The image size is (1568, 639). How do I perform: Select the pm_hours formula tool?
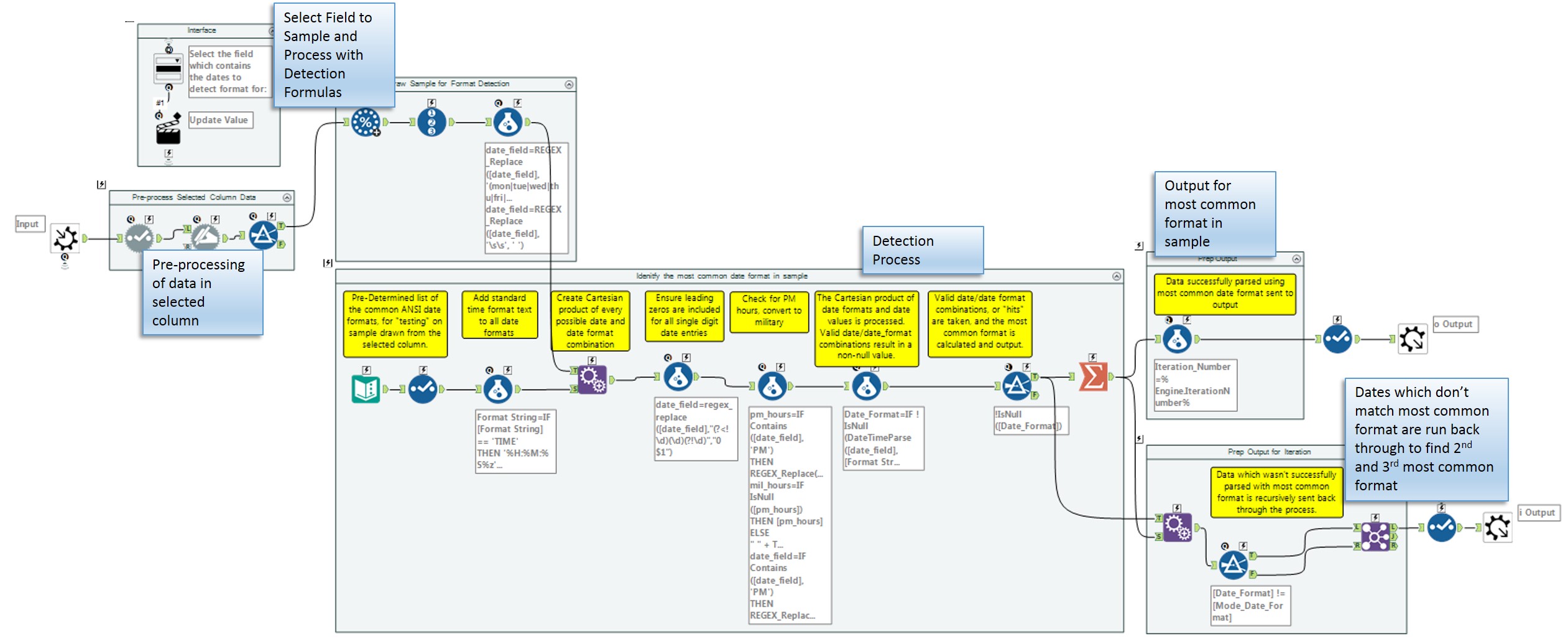773,386
